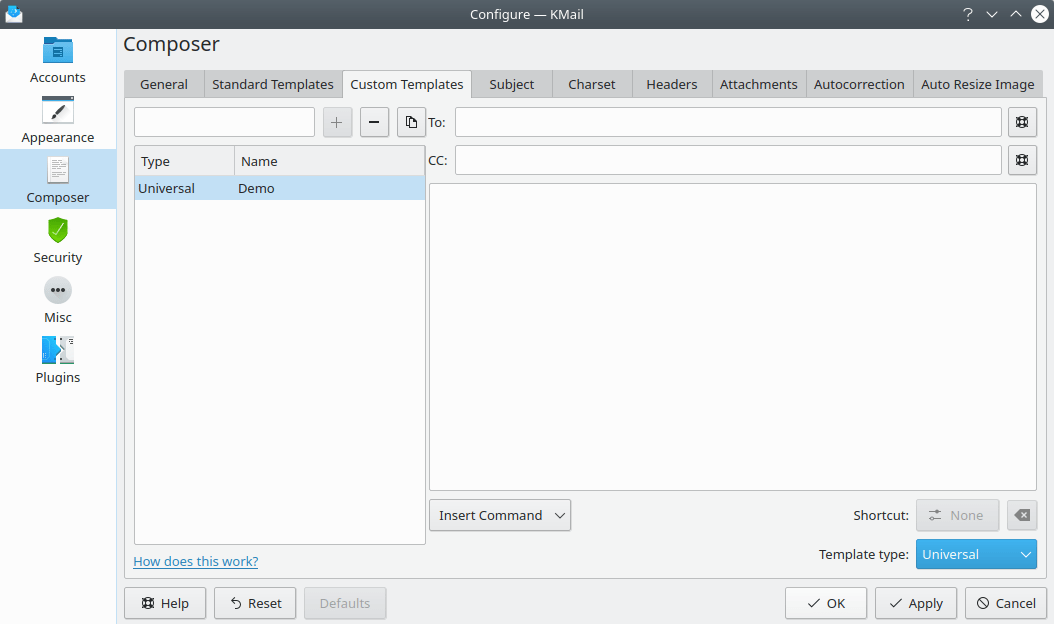Open the Appearance settings page

click(57, 120)
